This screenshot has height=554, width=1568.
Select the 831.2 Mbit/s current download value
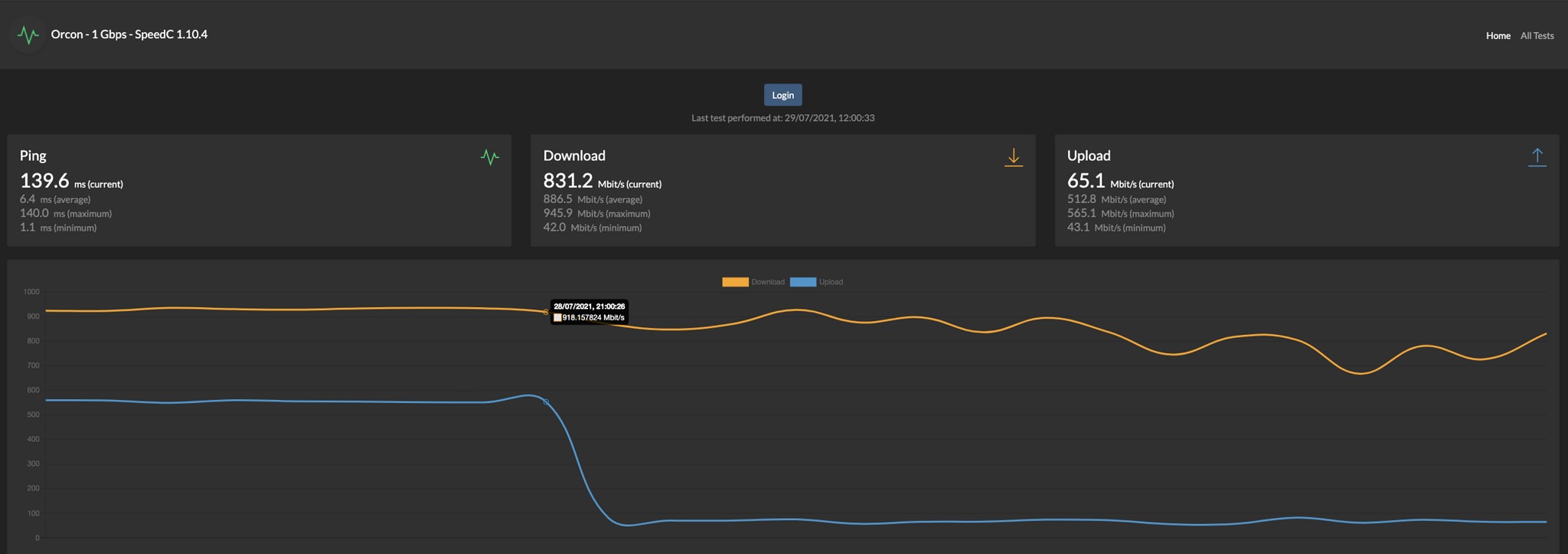pos(568,181)
